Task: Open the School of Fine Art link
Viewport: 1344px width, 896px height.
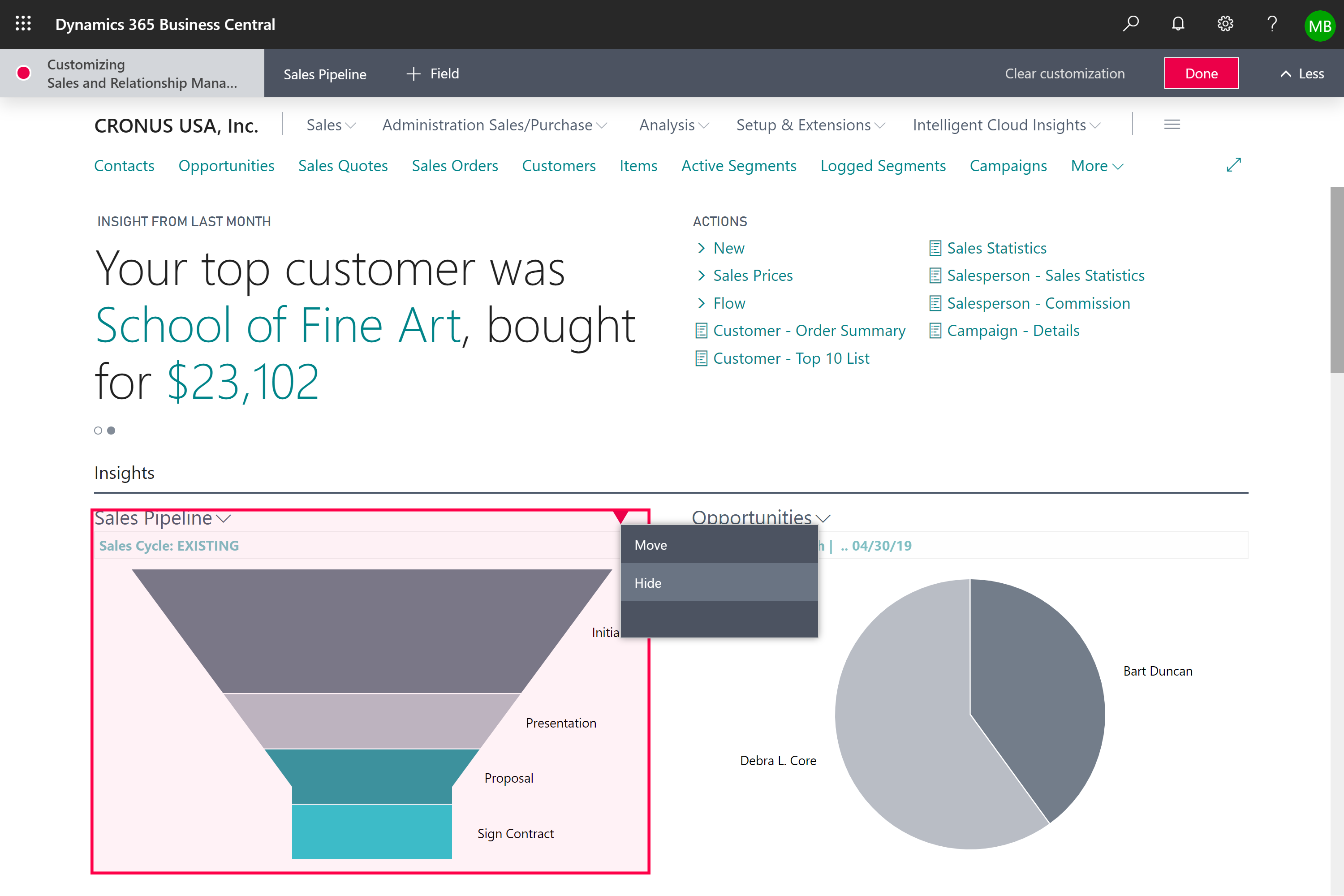Action: [279, 325]
